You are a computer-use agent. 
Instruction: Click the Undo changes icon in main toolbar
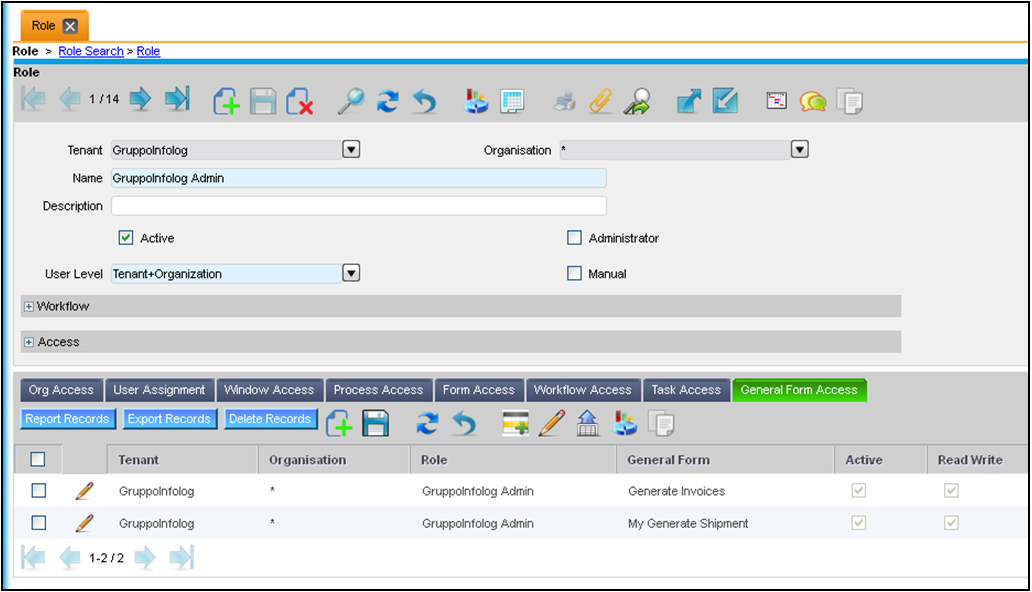pos(425,101)
